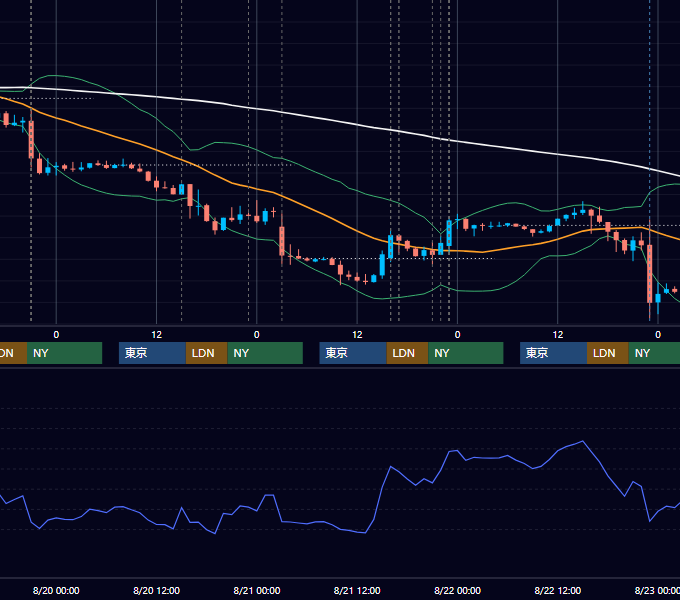Click hour label 0 above 8/20 00:00
This screenshot has height=600, width=680.
coord(56,335)
